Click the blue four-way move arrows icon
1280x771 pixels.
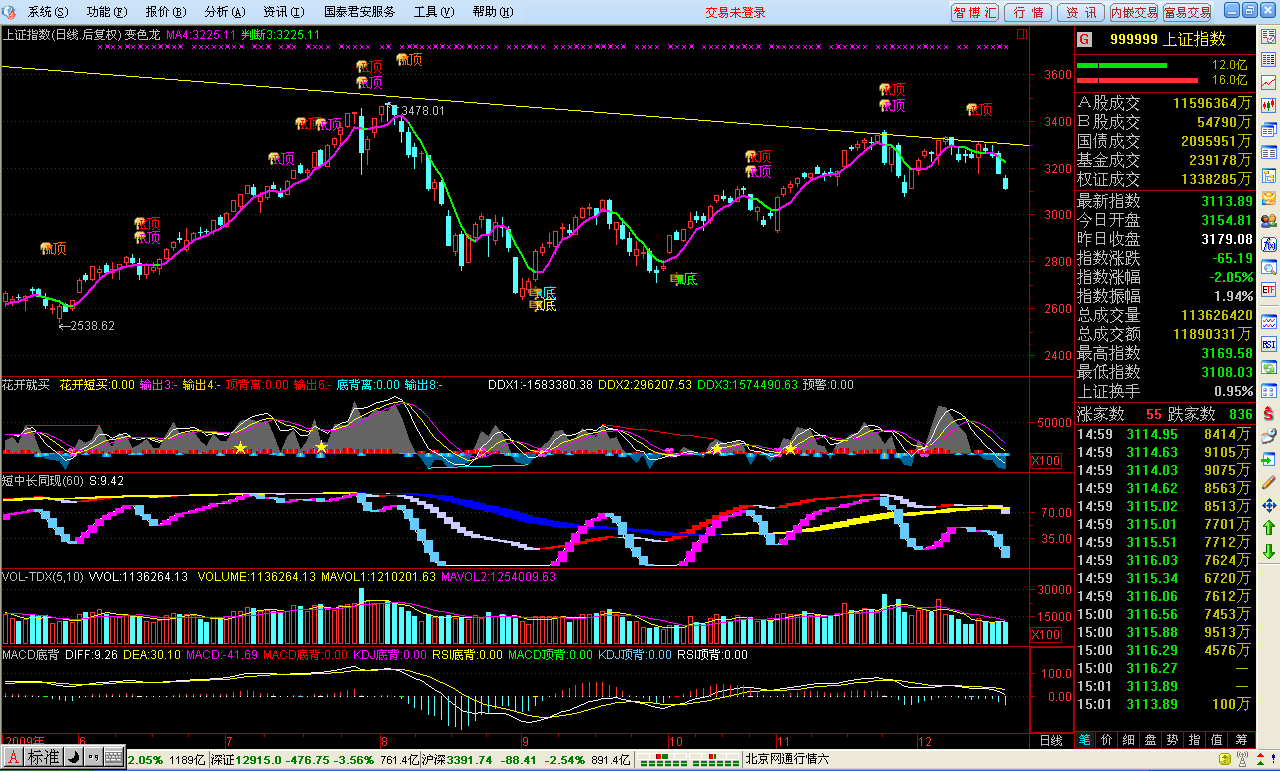pos(1268,505)
